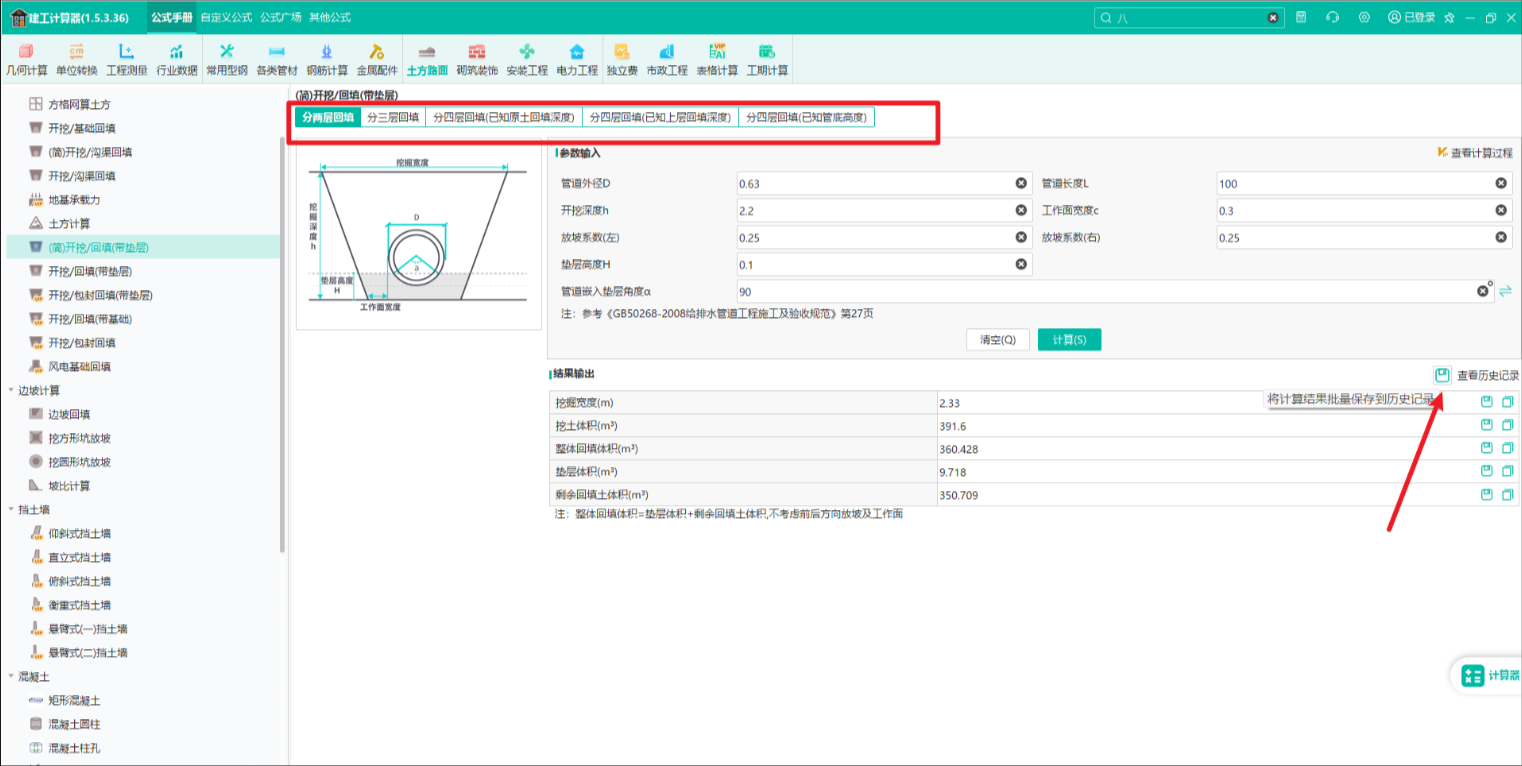Open the settings gear in title bar

[1364, 17]
